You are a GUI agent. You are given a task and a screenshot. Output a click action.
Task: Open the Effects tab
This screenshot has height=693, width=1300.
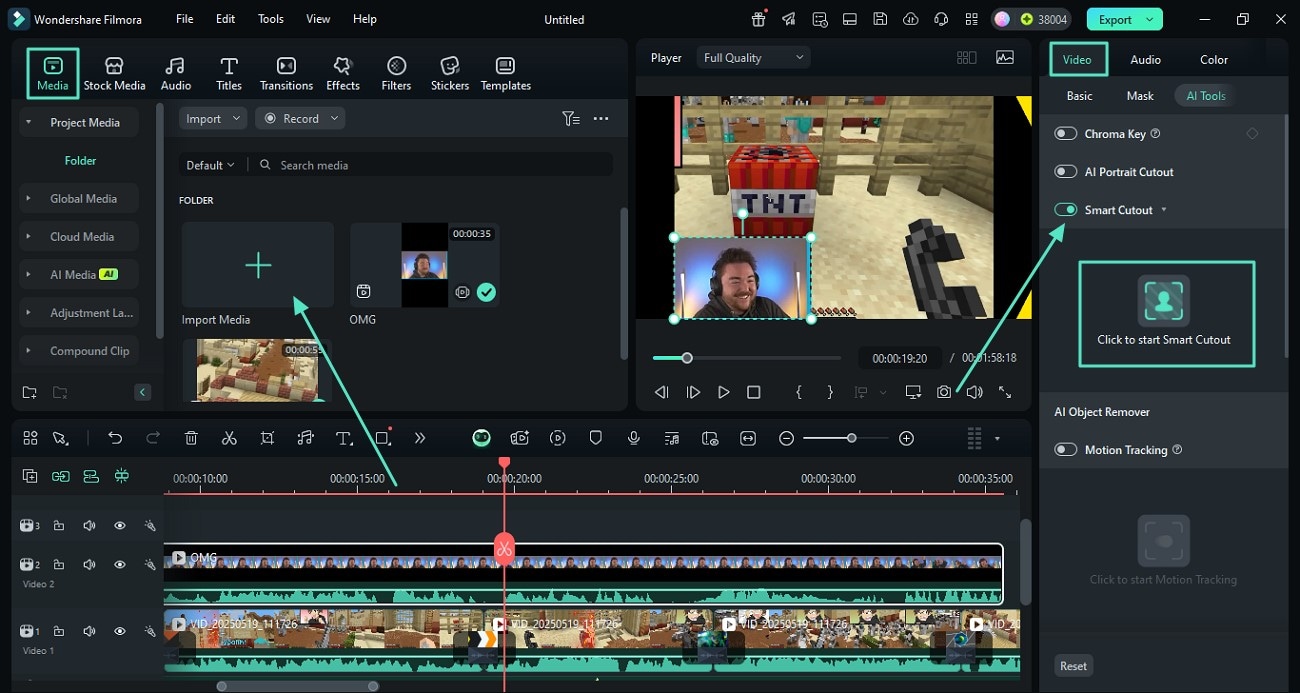click(x=343, y=73)
